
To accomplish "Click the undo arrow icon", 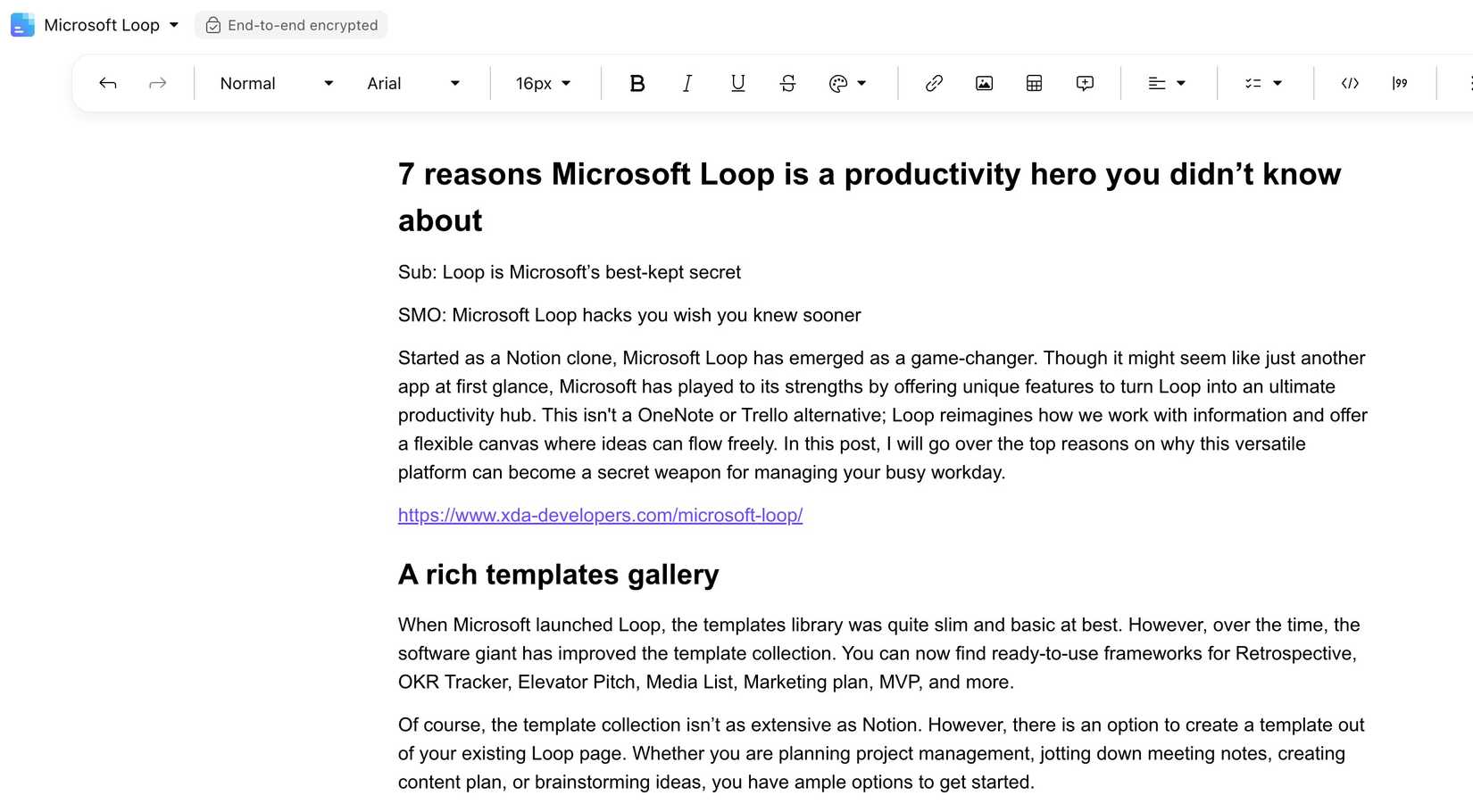I will pyautogui.click(x=108, y=83).
